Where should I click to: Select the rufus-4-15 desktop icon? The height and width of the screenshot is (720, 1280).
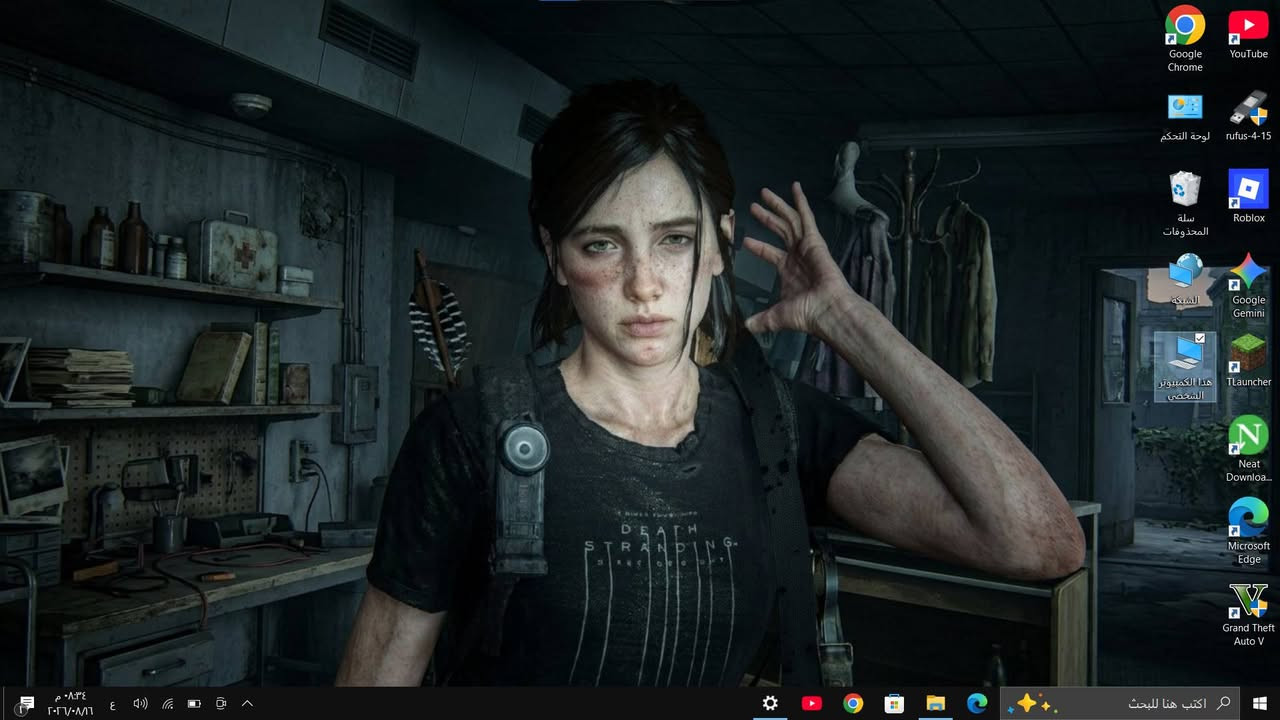[x=1248, y=116]
